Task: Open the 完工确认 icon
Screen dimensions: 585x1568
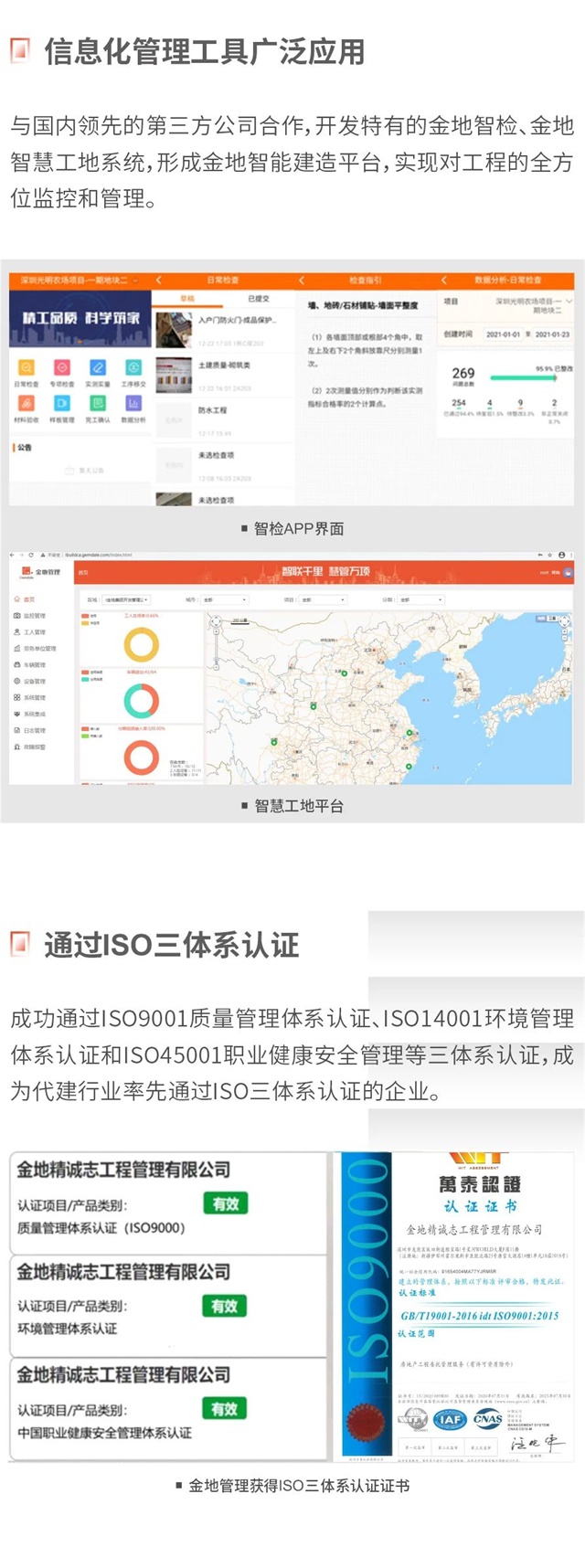Action: pos(98,404)
